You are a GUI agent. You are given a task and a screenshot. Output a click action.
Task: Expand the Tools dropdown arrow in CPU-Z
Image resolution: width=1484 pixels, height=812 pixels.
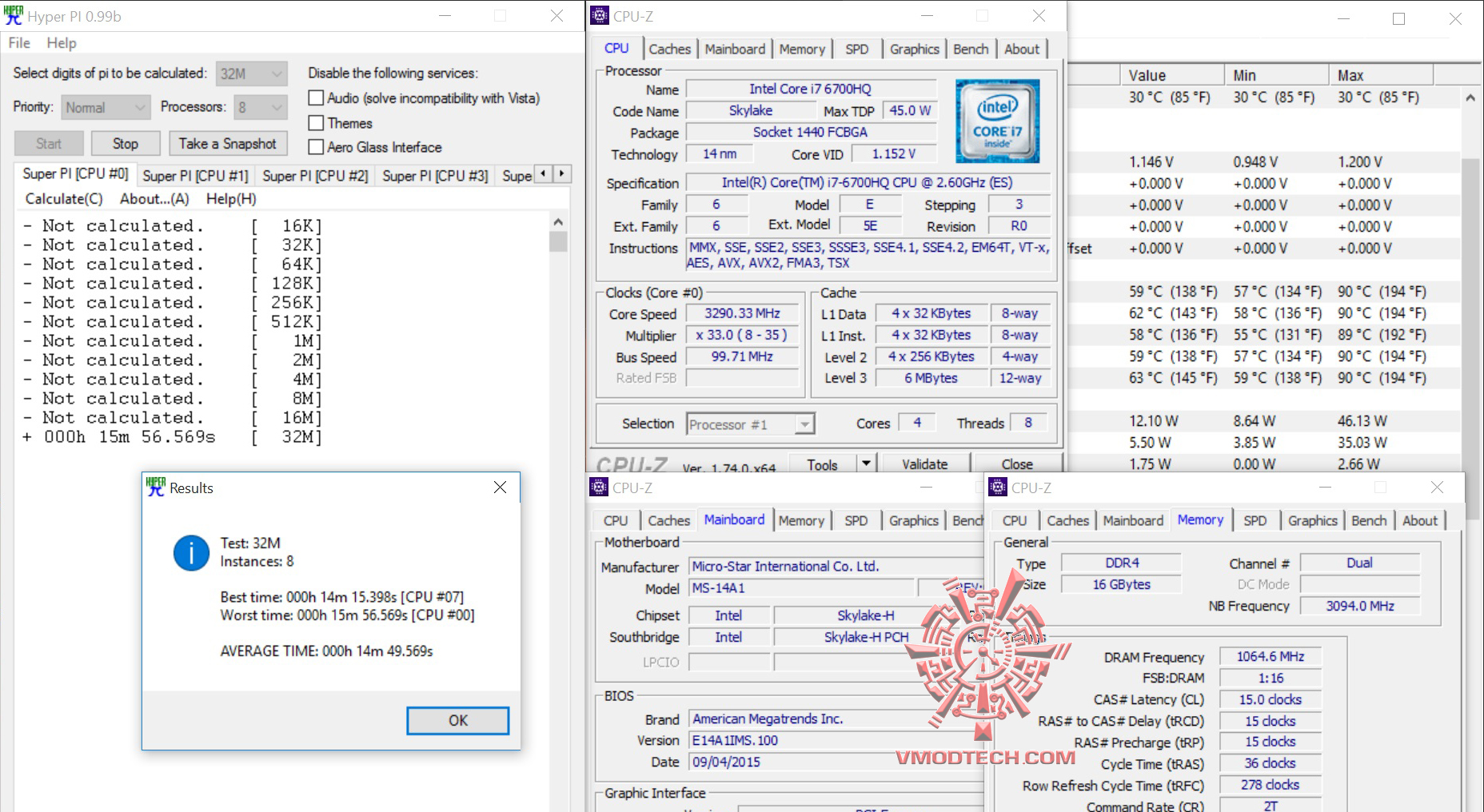tap(865, 464)
